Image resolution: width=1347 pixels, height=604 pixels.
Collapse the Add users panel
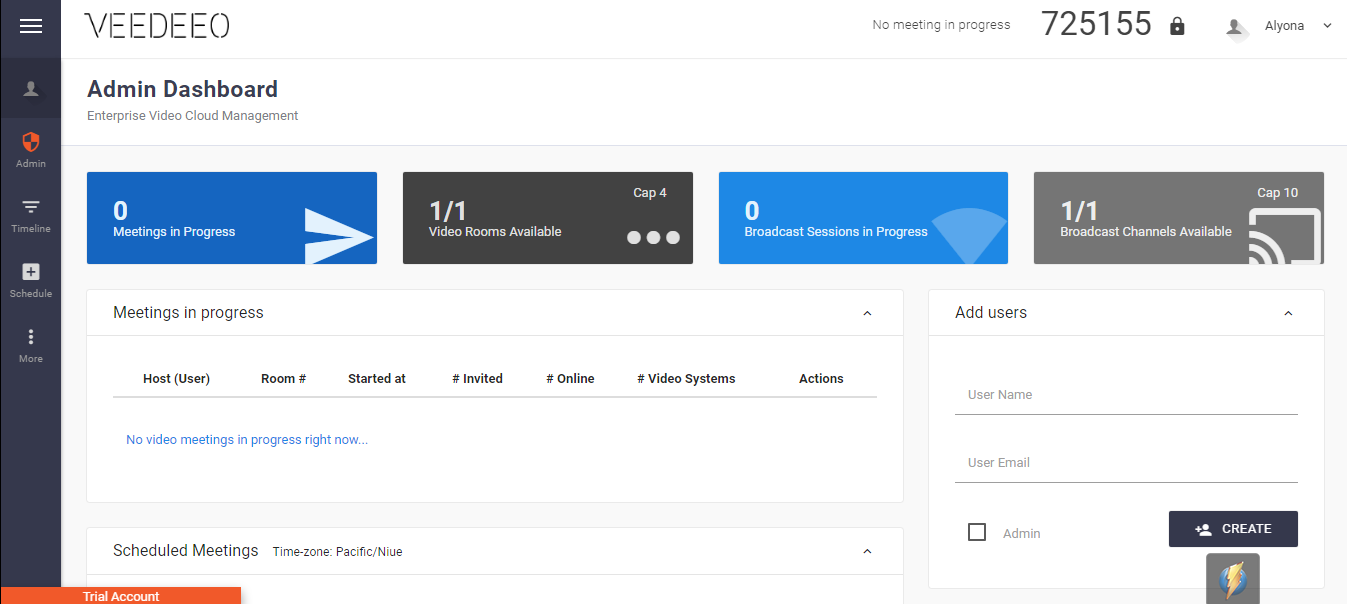(1288, 313)
